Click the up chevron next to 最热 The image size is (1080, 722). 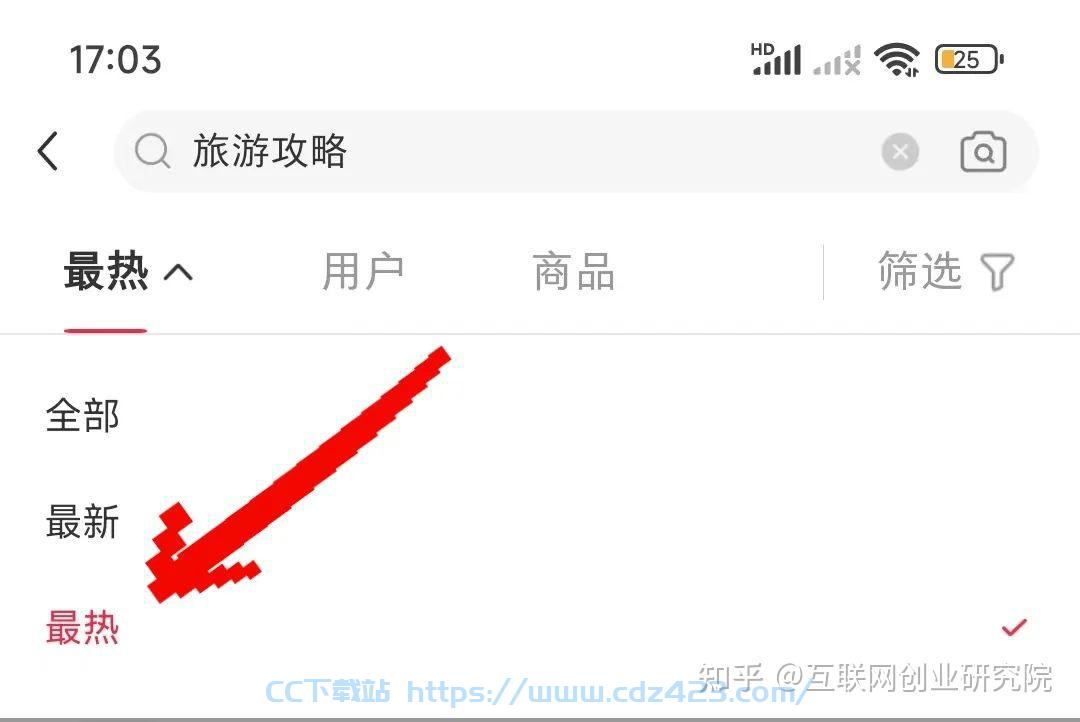(x=178, y=273)
